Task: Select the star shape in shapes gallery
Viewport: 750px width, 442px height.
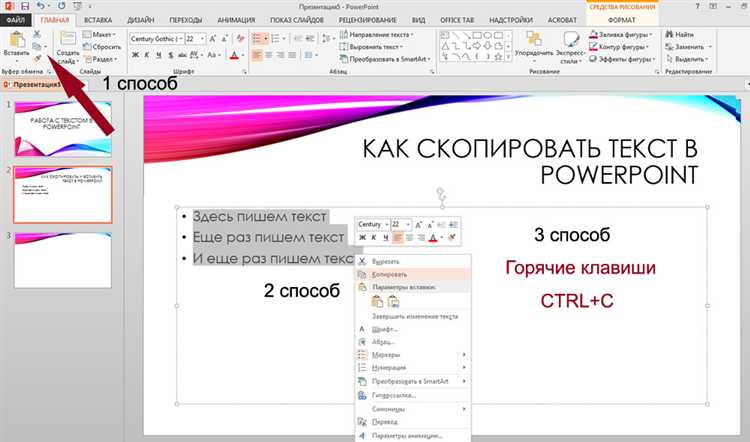Action: 498,57
